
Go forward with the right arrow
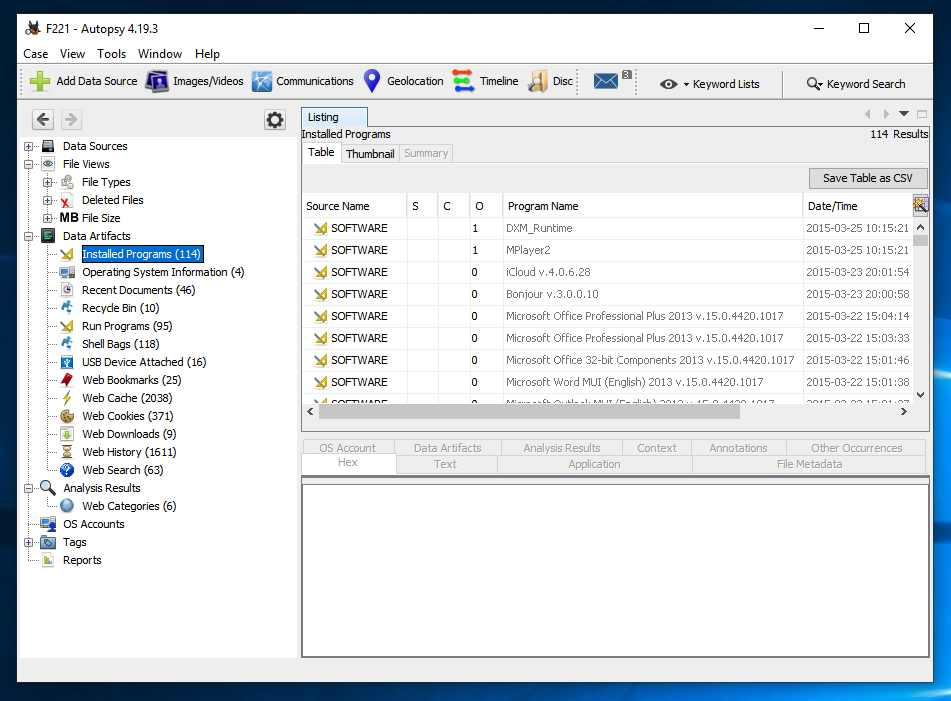tap(71, 119)
